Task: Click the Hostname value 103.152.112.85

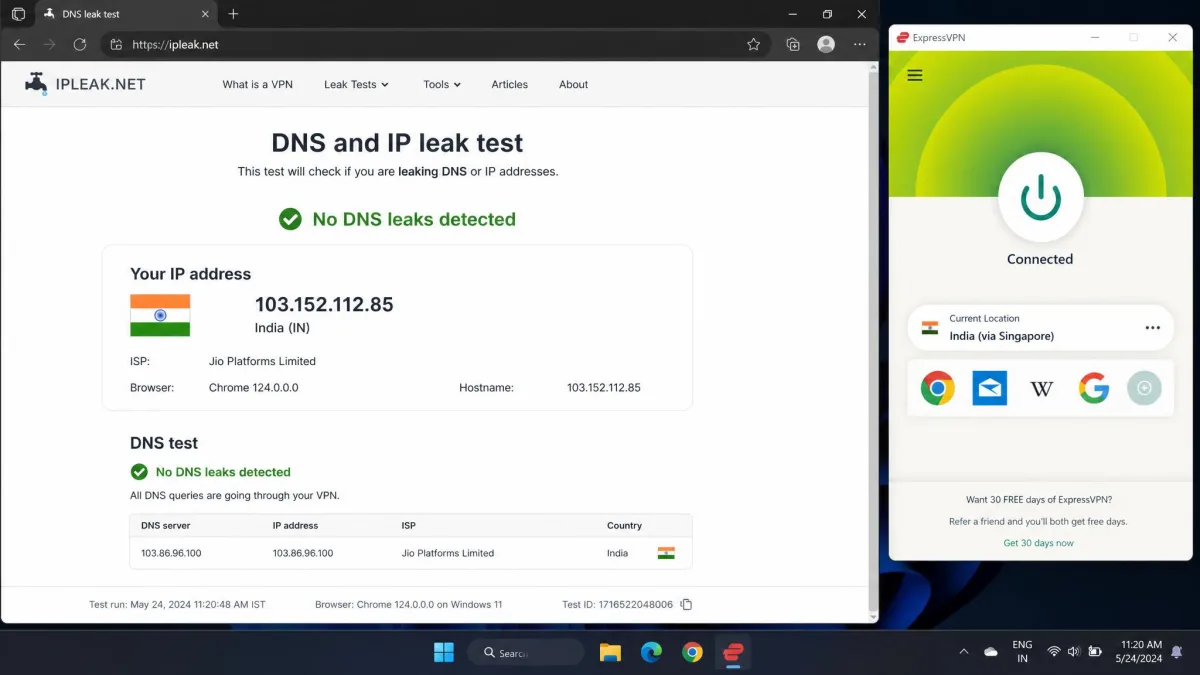Action: coord(604,387)
